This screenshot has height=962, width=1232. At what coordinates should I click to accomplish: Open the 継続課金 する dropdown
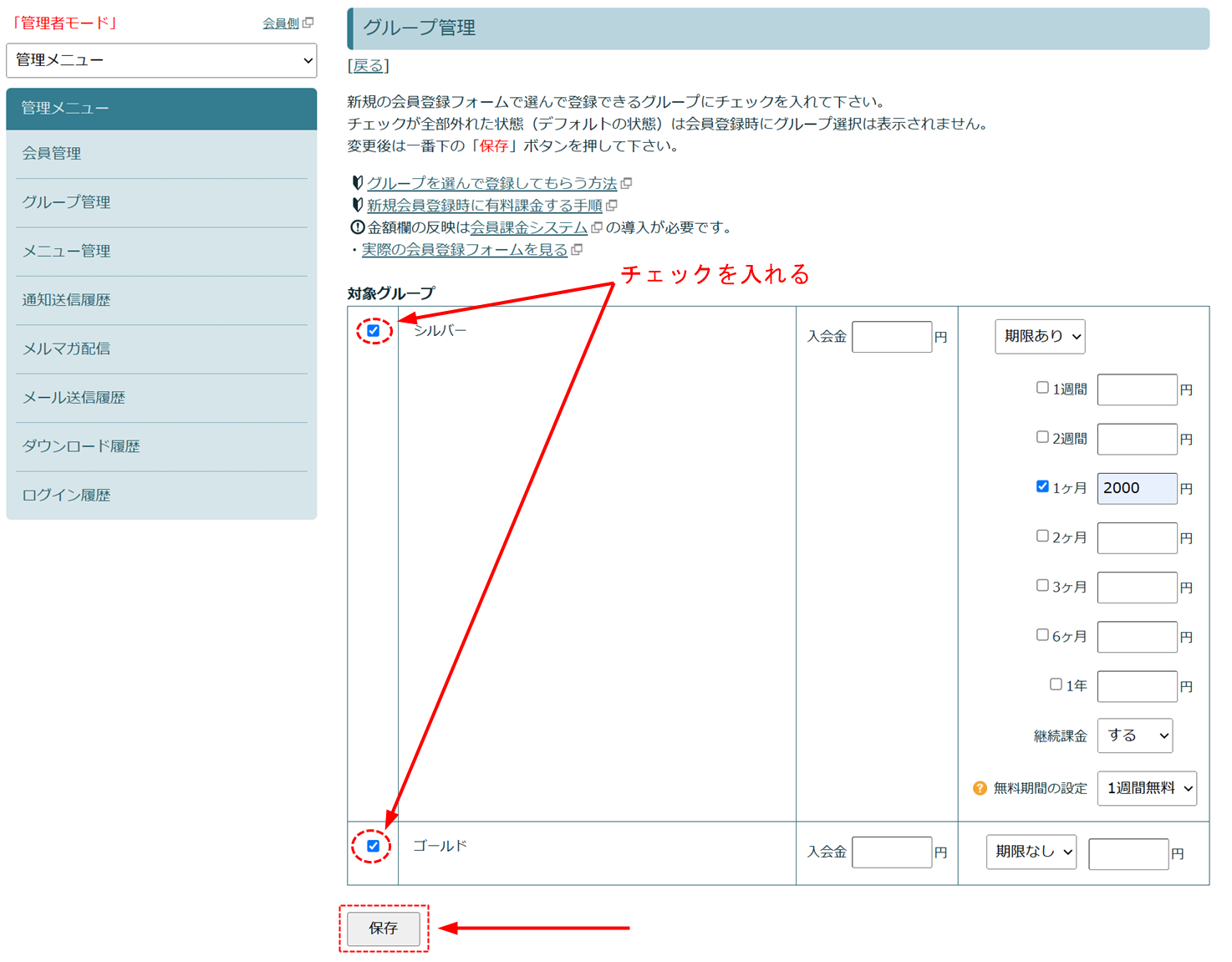pos(1134,735)
